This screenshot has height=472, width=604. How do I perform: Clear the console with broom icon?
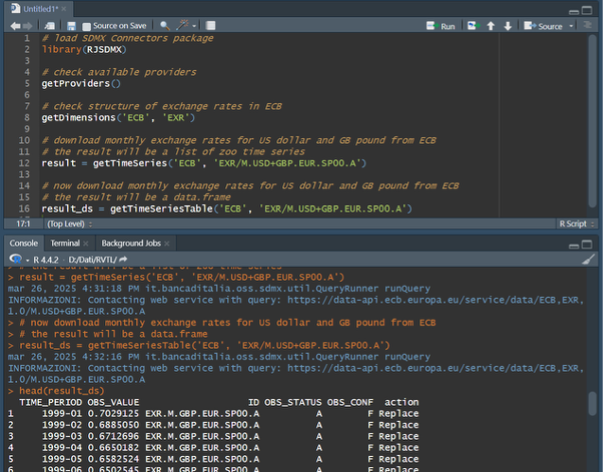[x=589, y=258]
